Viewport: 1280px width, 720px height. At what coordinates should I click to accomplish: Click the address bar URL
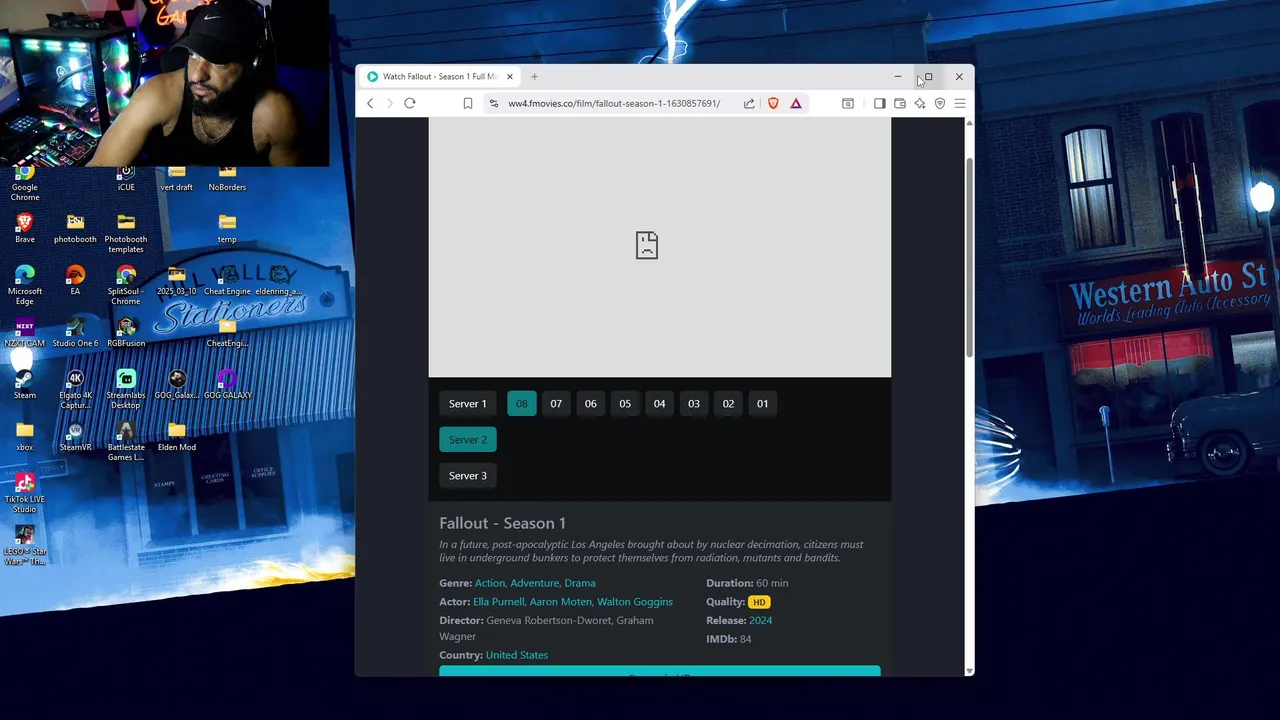[x=614, y=103]
